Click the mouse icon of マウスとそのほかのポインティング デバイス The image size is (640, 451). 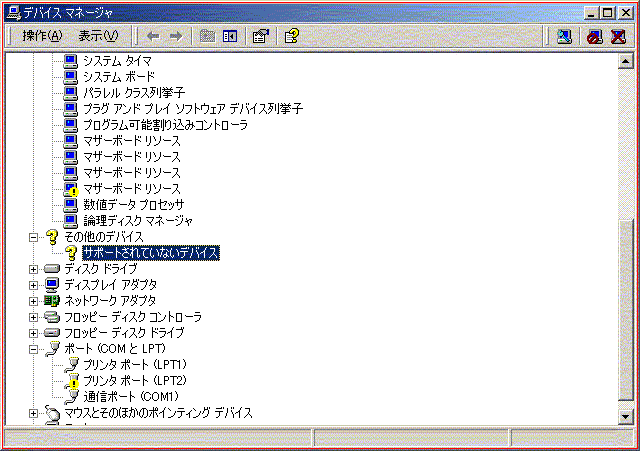(52, 413)
